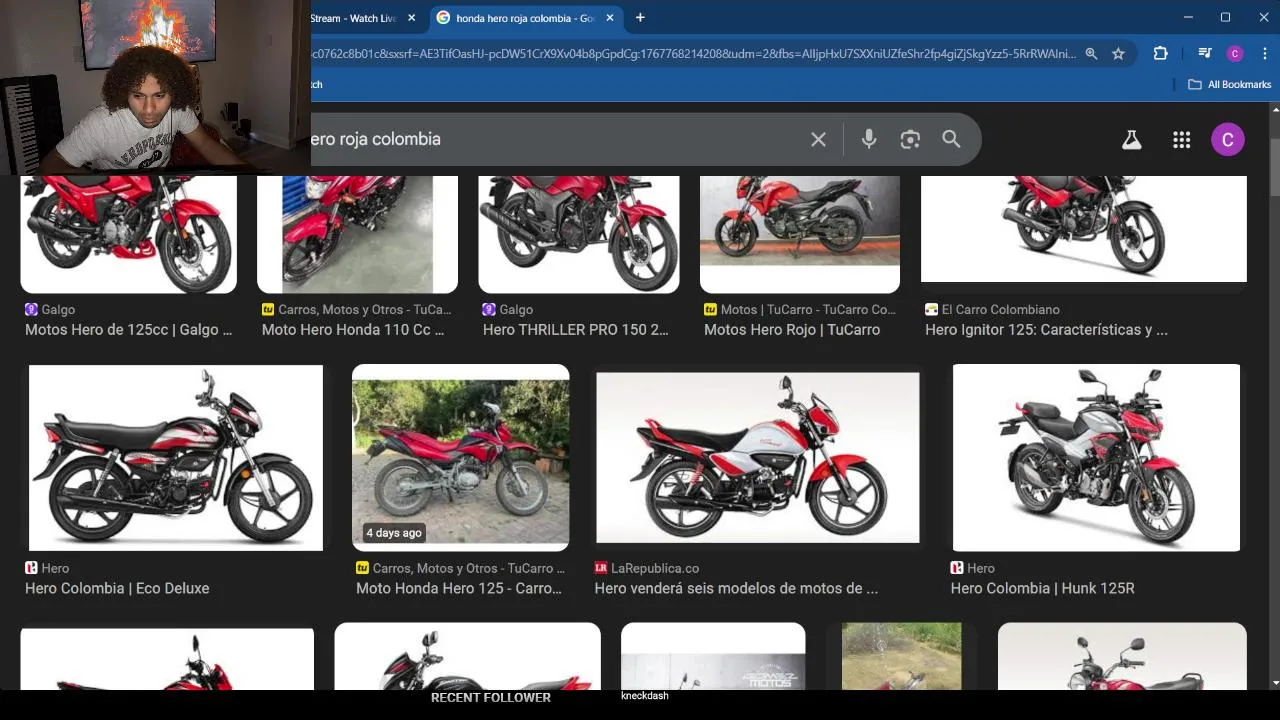Screen dimensions: 1280x720
Task: Open the Motos Hero Rojo TuCarro image
Action: 800,234
